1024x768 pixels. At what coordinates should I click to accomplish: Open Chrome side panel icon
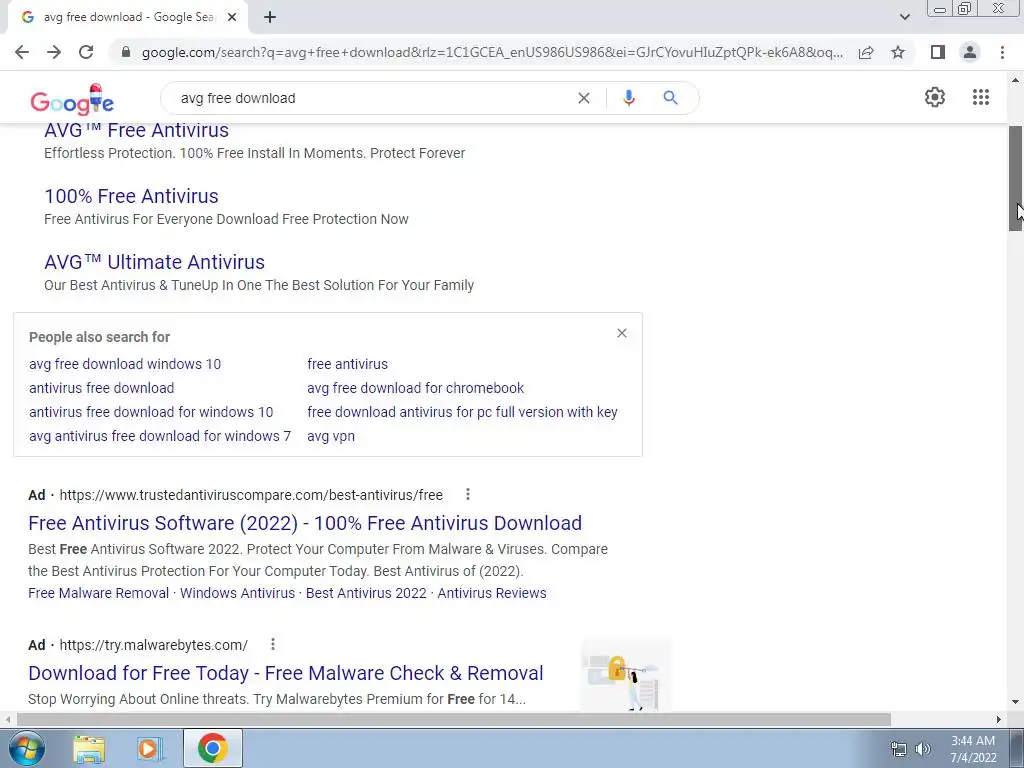tap(938, 52)
